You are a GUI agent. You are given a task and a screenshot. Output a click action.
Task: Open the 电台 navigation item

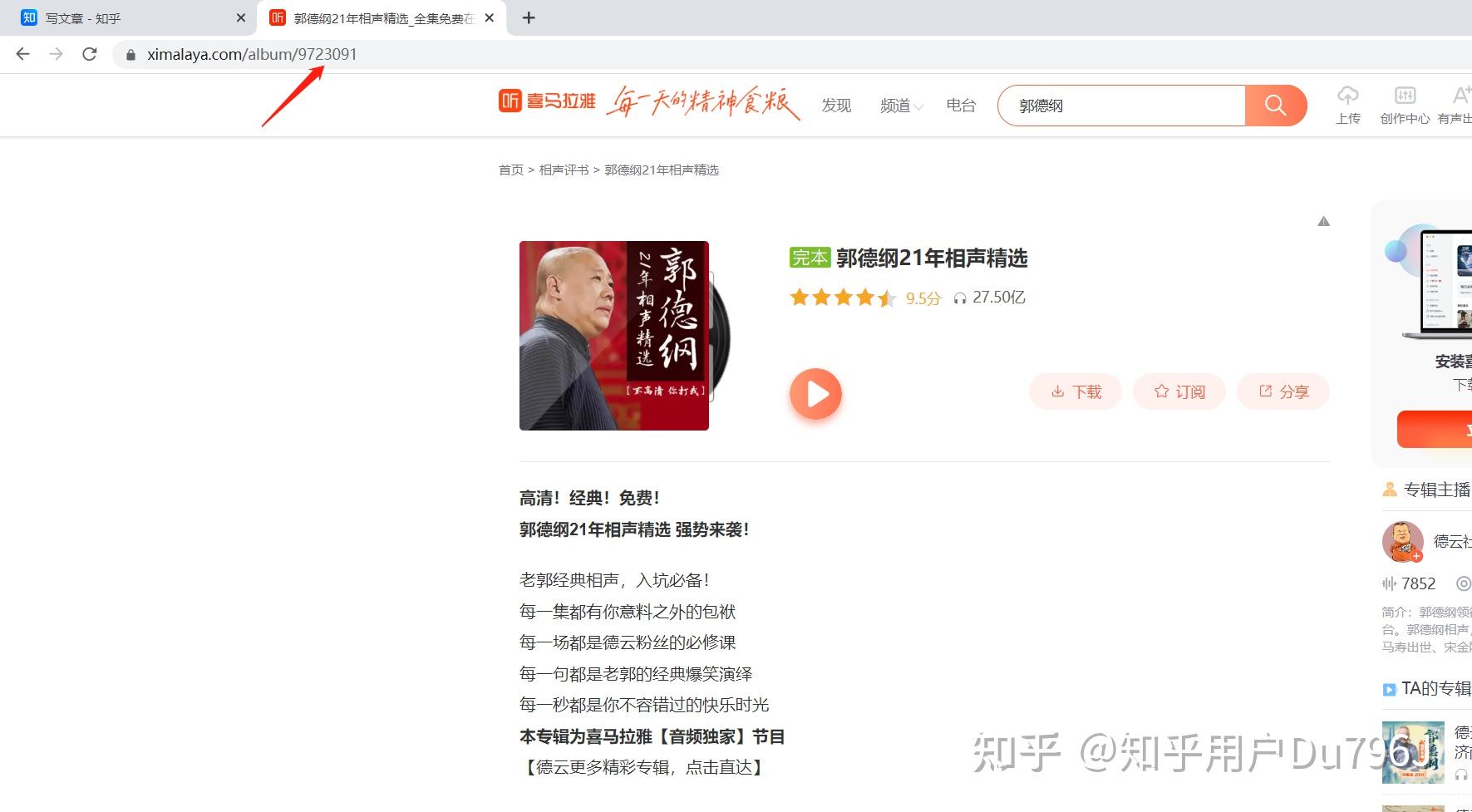(x=961, y=106)
